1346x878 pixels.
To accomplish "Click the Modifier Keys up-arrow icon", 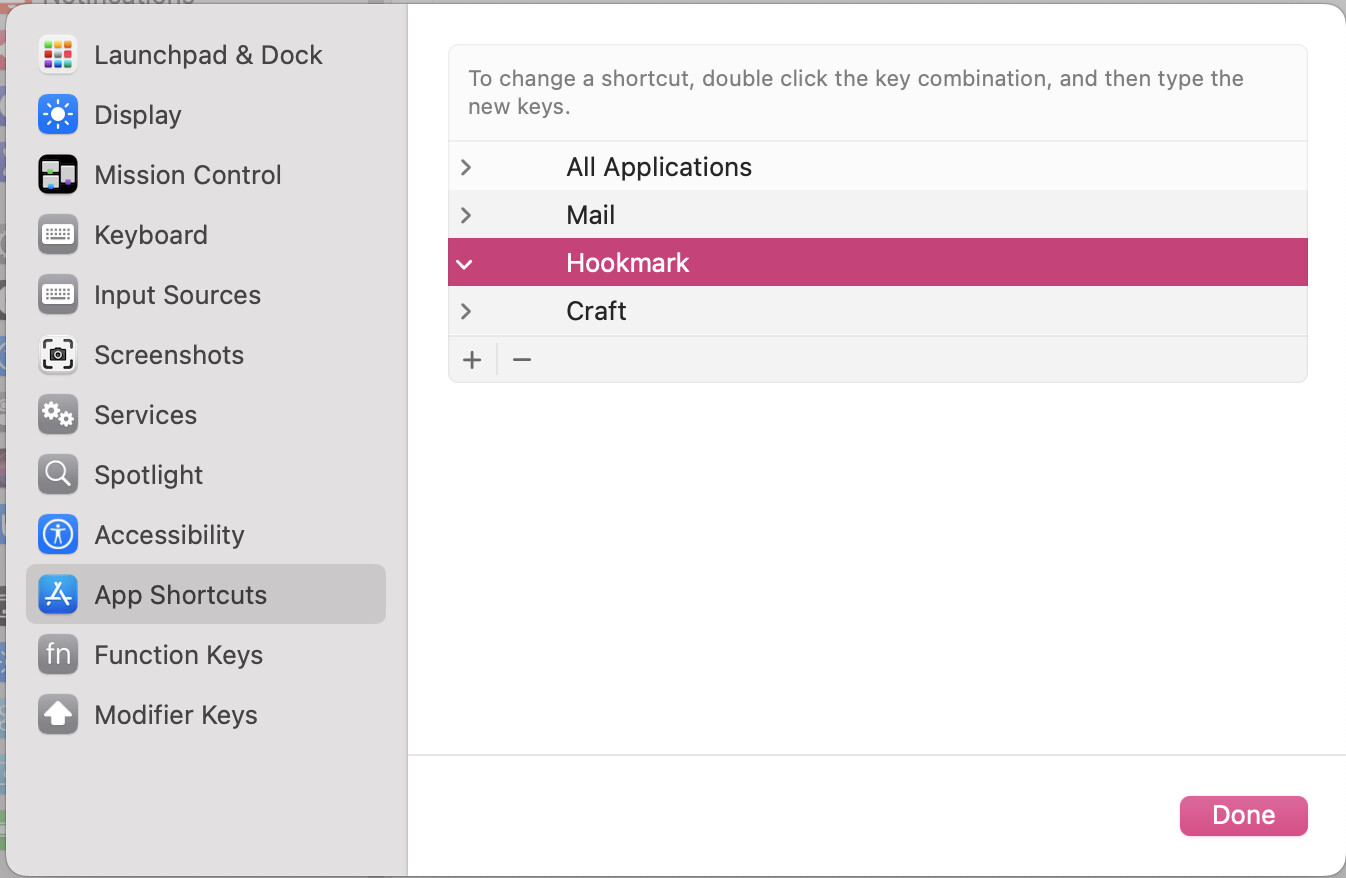I will (58, 715).
